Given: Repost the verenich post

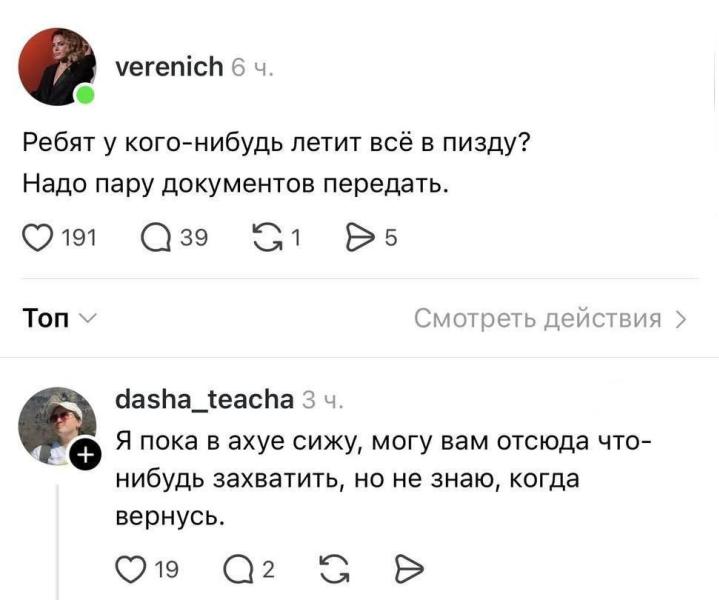Looking at the screenshot, I should [x=269, y=237].
